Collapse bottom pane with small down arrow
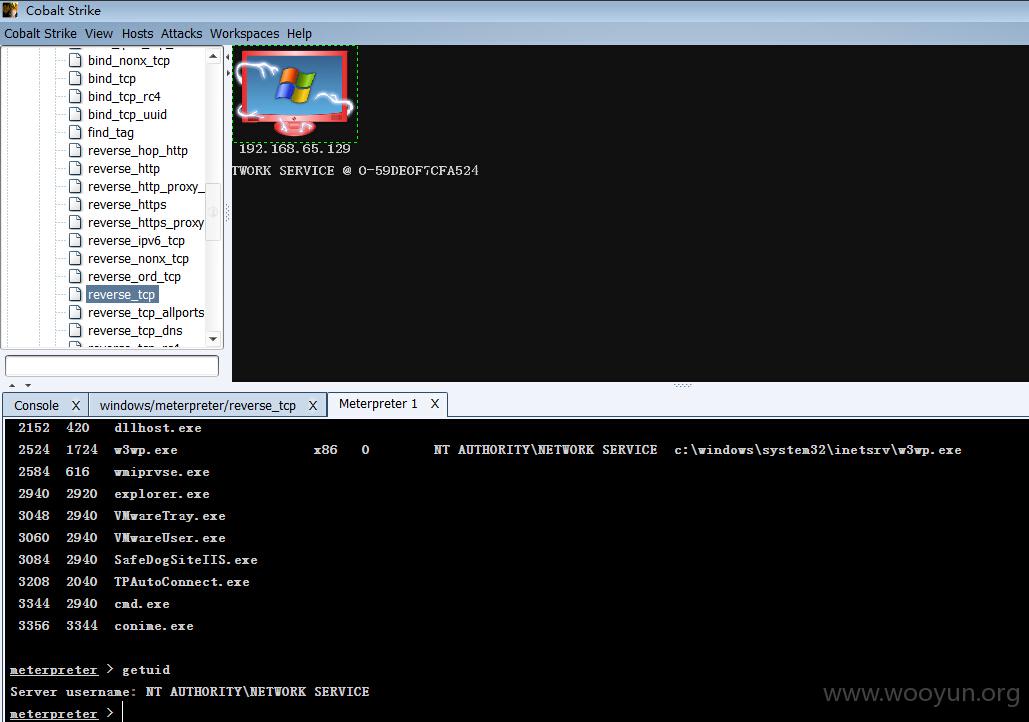 tap(28, 385)
